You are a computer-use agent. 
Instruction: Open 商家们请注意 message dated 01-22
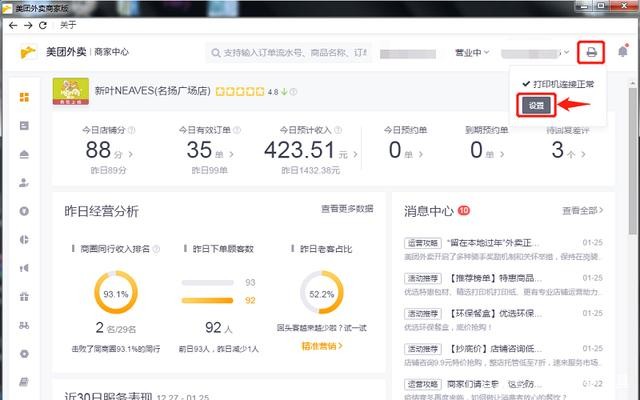(x=503, y=389)
